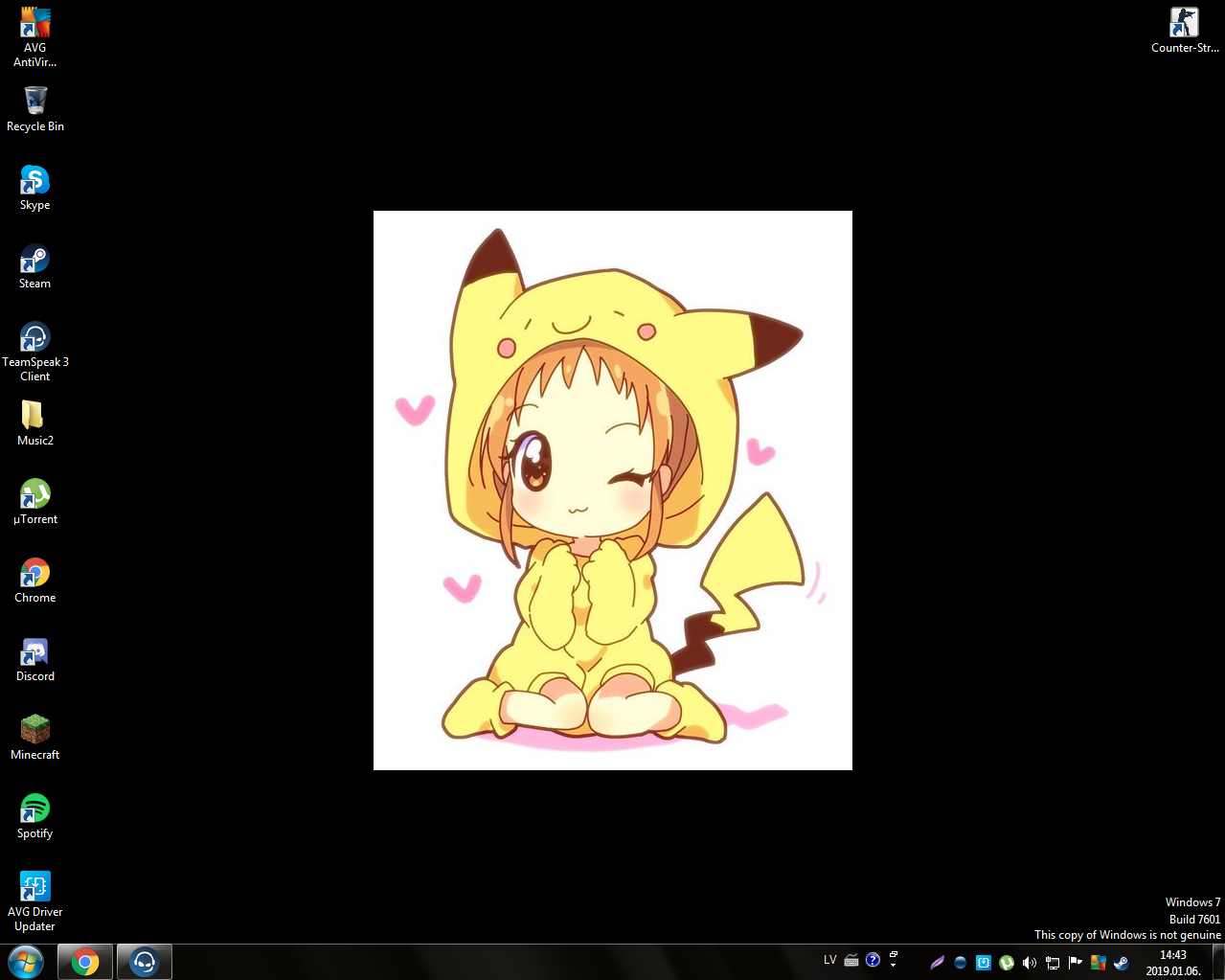Click the Steam tray icon
The width and height of the screenshot is (1225, 980).
point(1122,963)
